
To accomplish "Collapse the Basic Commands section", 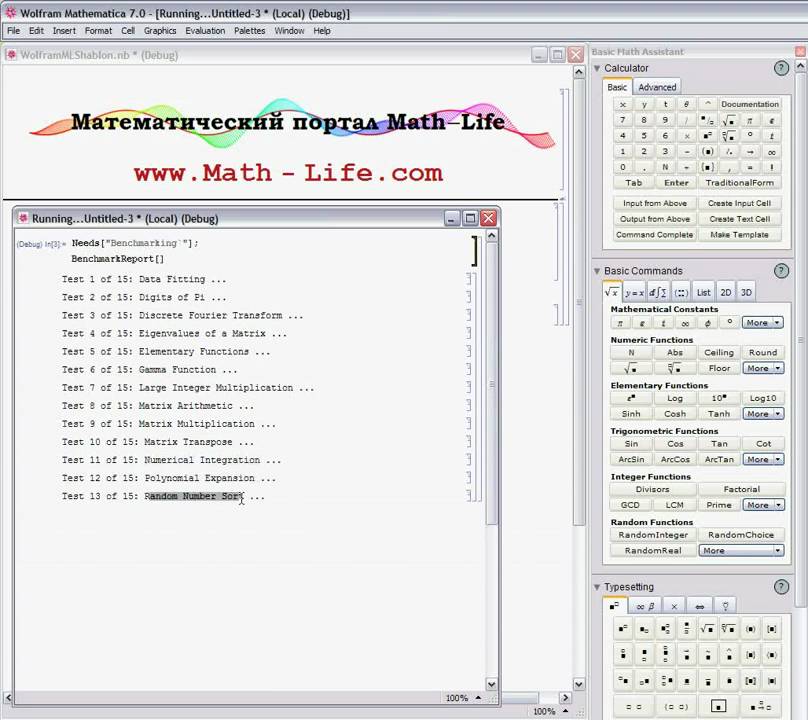I will click(597, 271).
